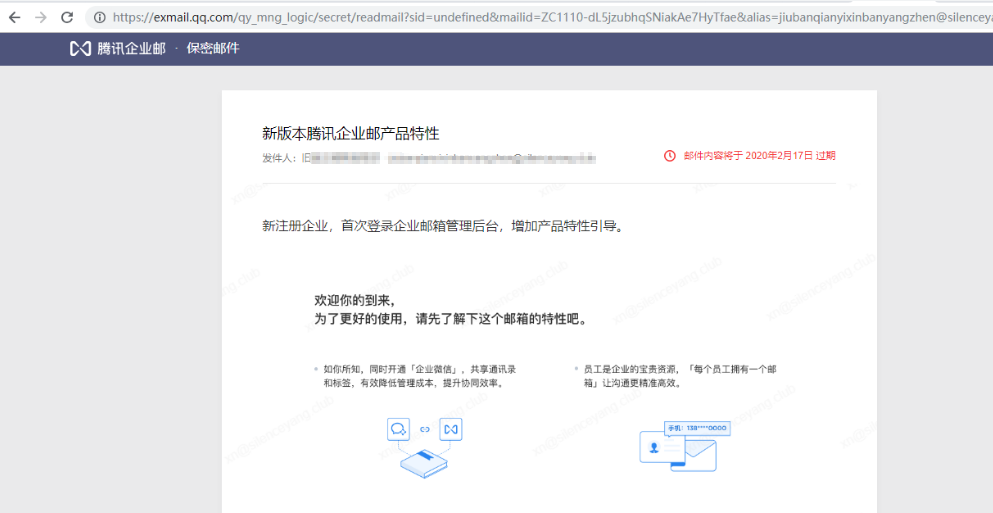Click the WeChat Work chat bubble icon

coord(399,429)
